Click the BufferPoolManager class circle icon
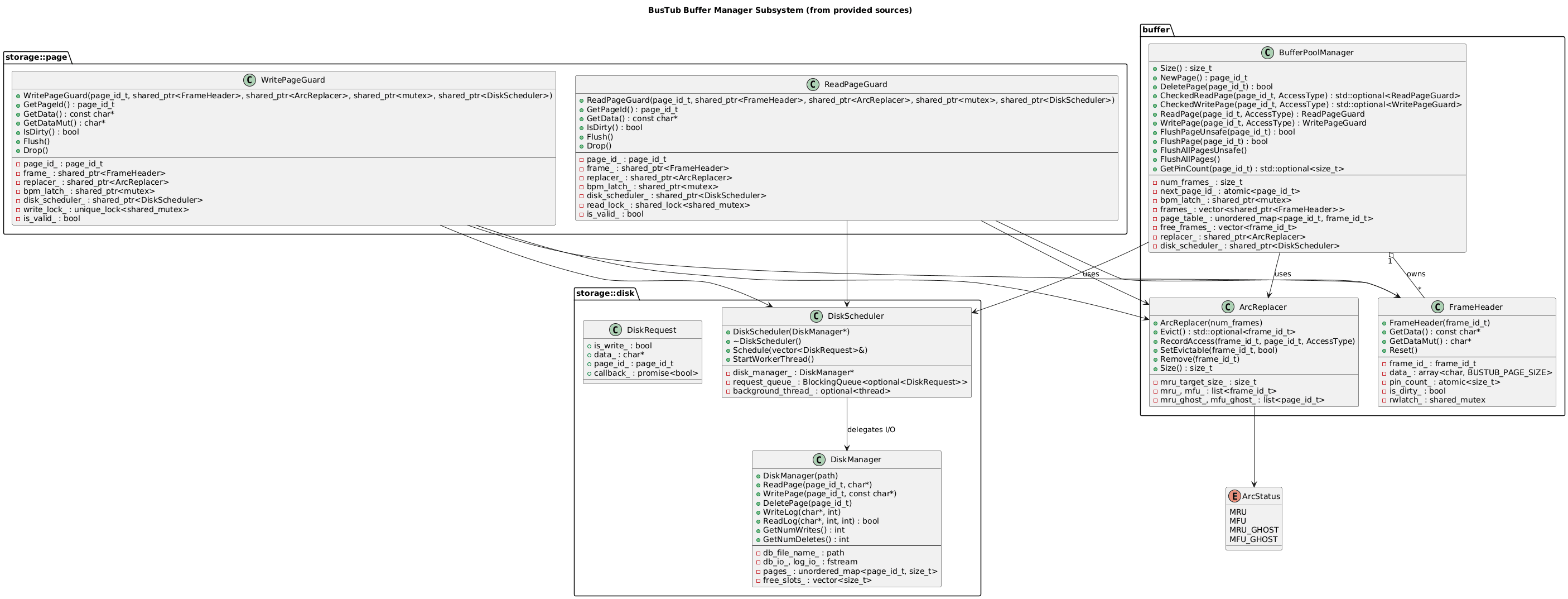This screenshot has height=599, width=1568. tap(1267, 53)
